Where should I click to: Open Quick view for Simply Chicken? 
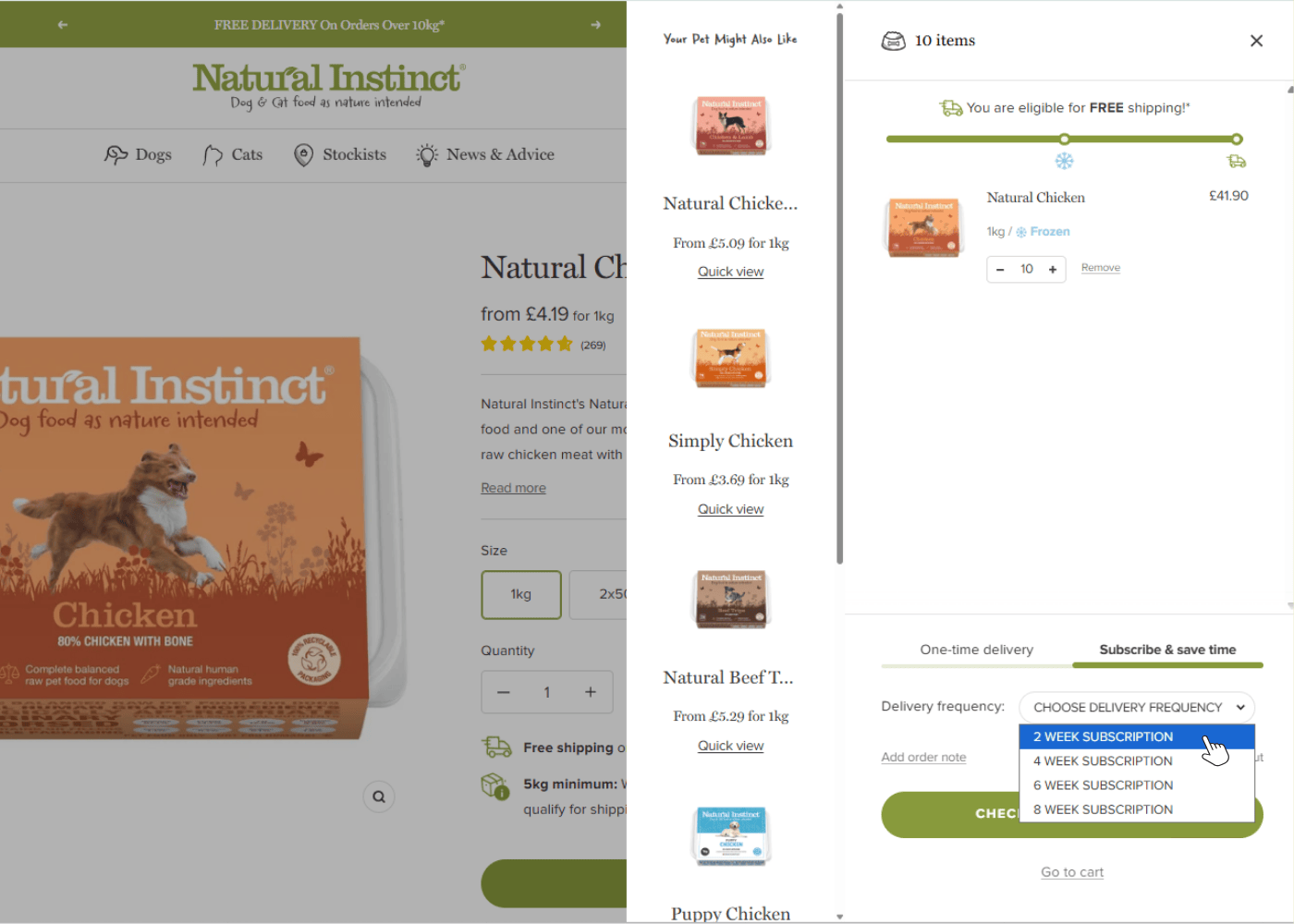(x=730, y=509)
